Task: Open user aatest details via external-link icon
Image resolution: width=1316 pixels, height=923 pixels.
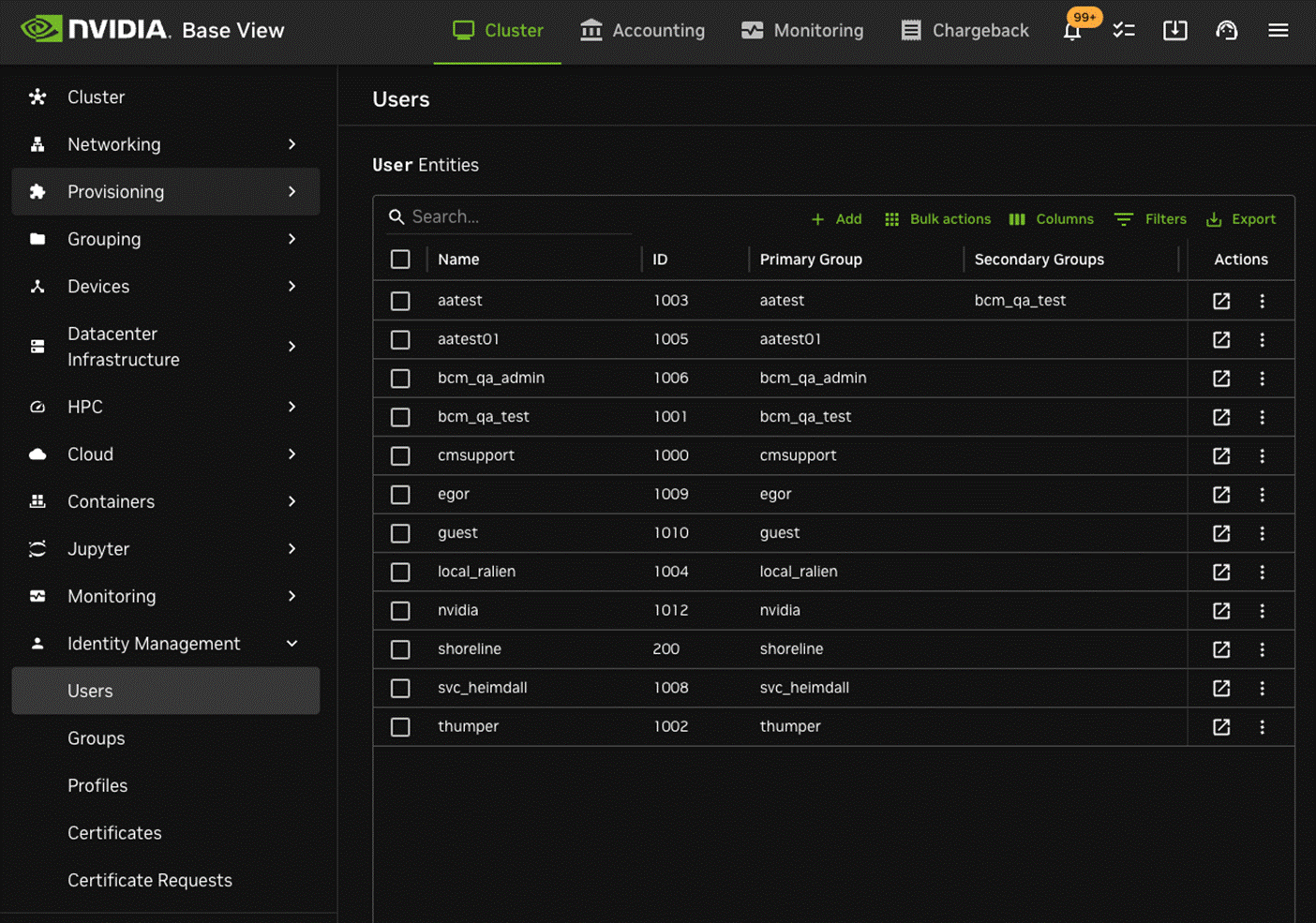Action: tap(1220, 301)
